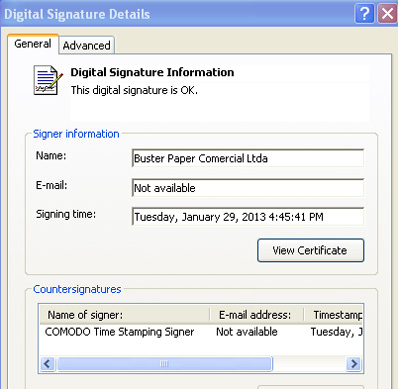Viewport: 398px width, 389px height.
Task: Click the left scroll arrow in countersignatures
Action: coord(48,363)
